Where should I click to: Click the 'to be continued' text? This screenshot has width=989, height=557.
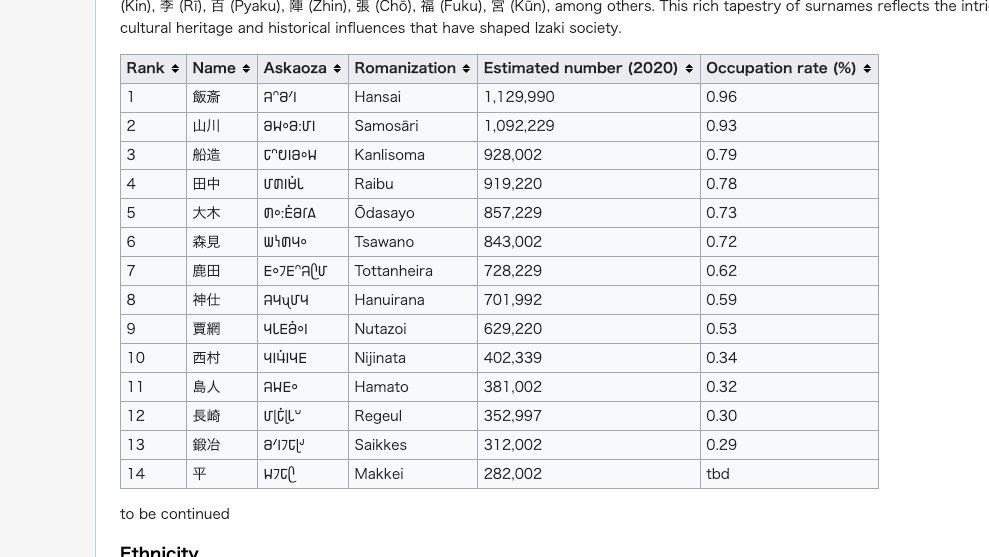tap(175, 514)
